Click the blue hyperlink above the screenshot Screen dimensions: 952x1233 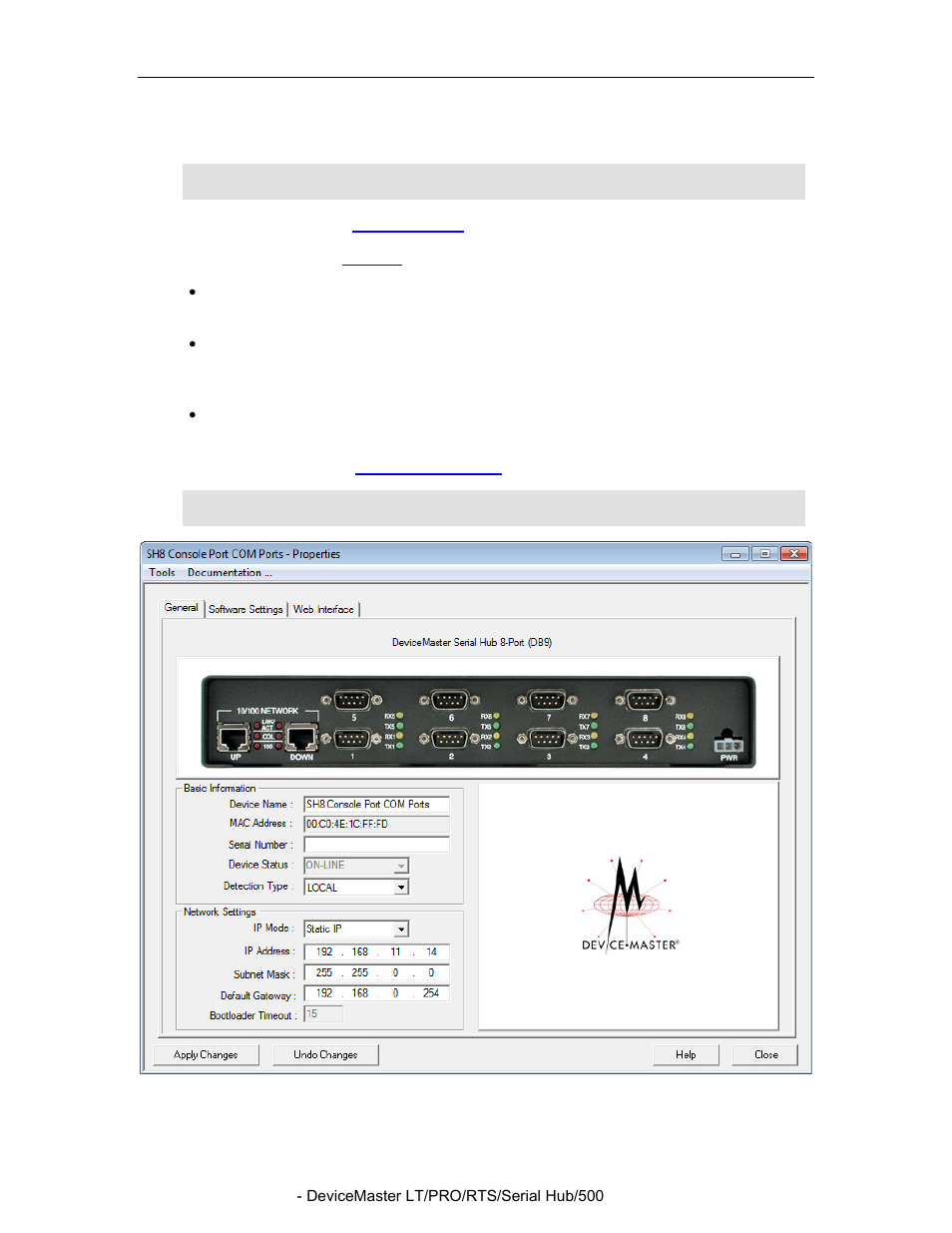pyautogui.click(x=428, y=468)
